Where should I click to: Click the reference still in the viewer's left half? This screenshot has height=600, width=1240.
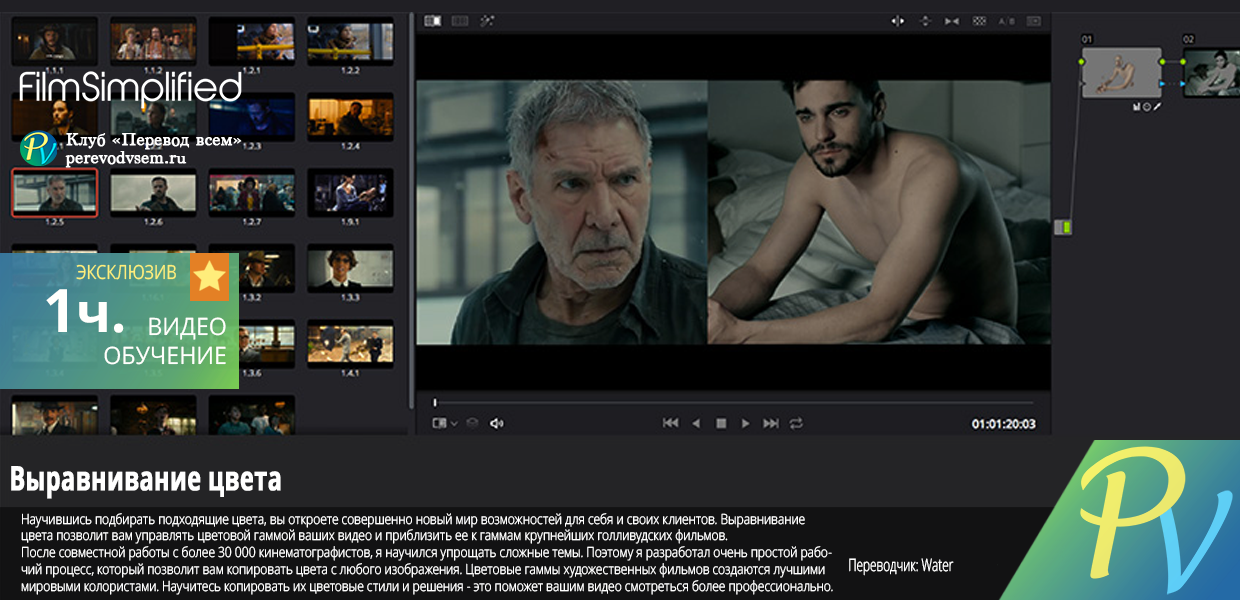[x=562, y=212]
